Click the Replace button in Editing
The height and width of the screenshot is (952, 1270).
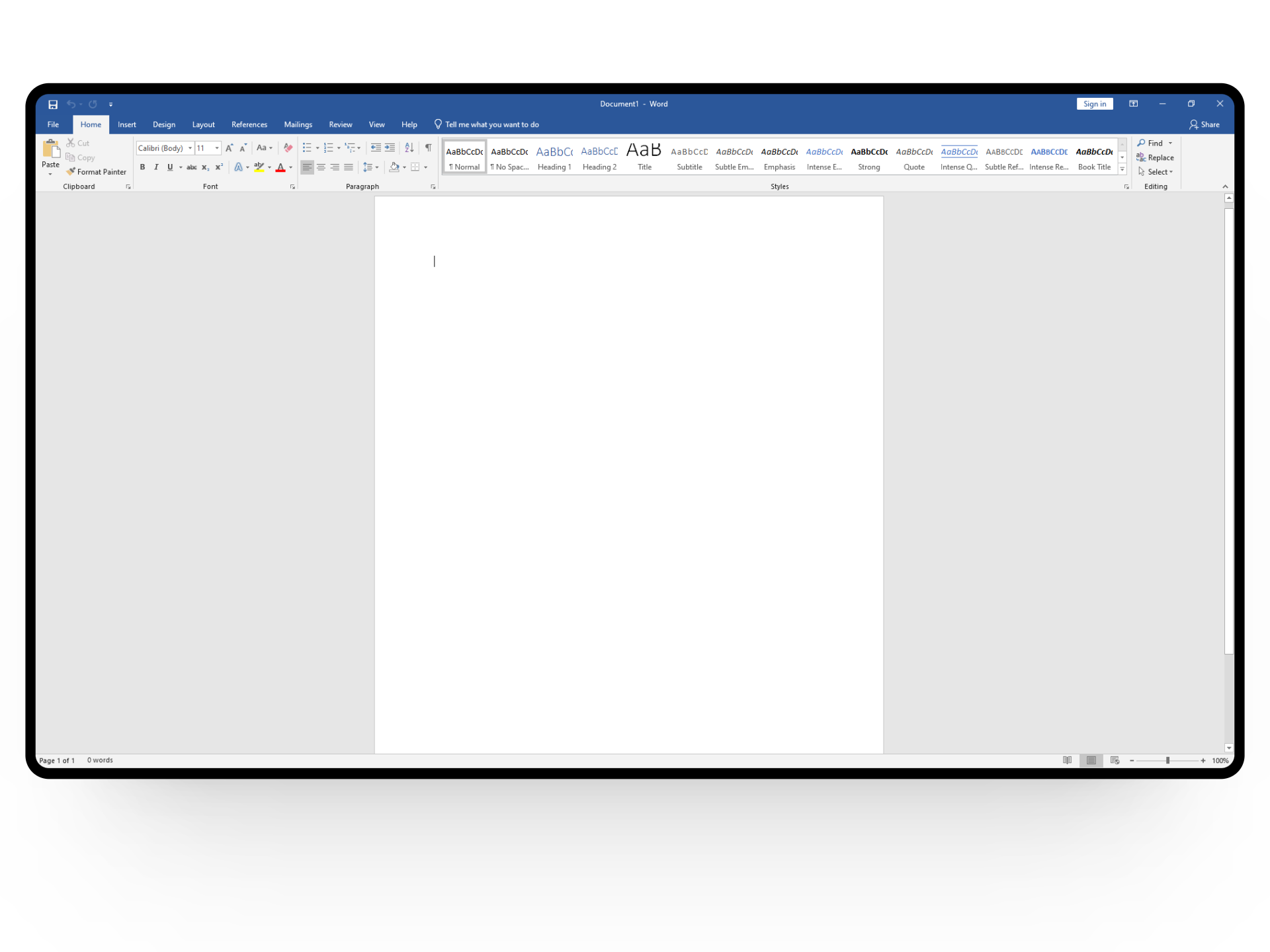click(x=1156, y=157)
